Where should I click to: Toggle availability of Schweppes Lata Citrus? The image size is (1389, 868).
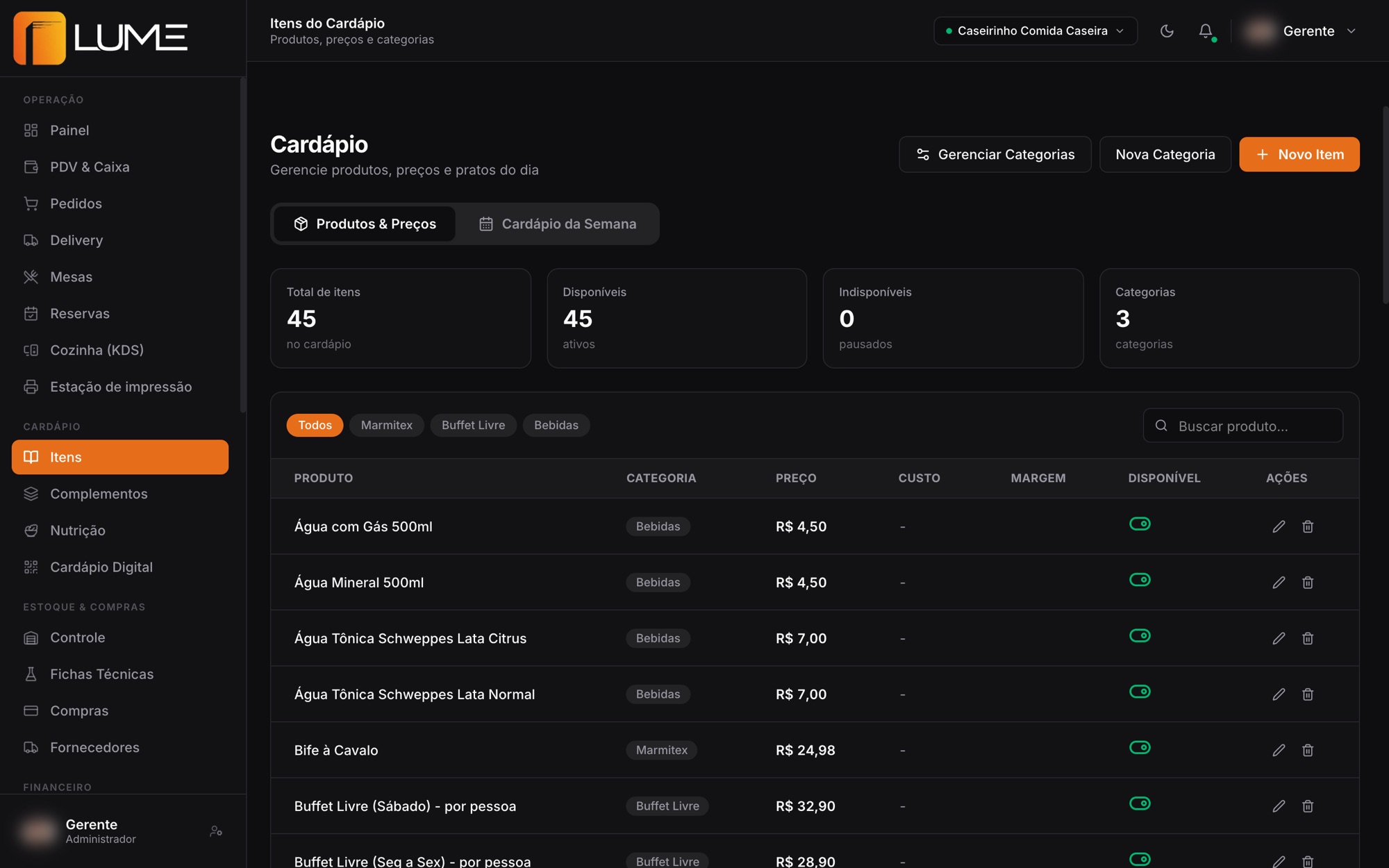click(1140, 635)
